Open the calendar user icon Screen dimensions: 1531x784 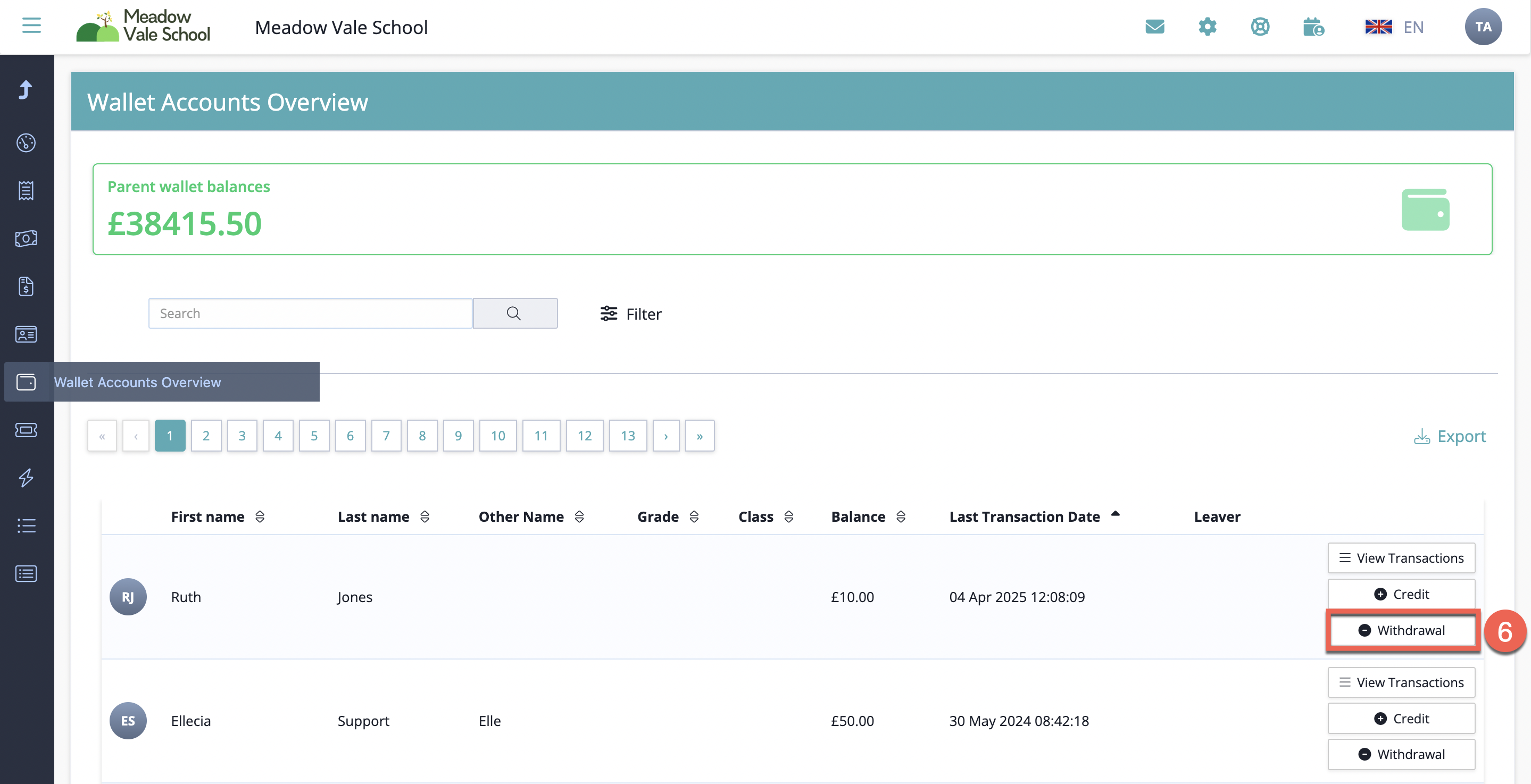(1313, 27)
